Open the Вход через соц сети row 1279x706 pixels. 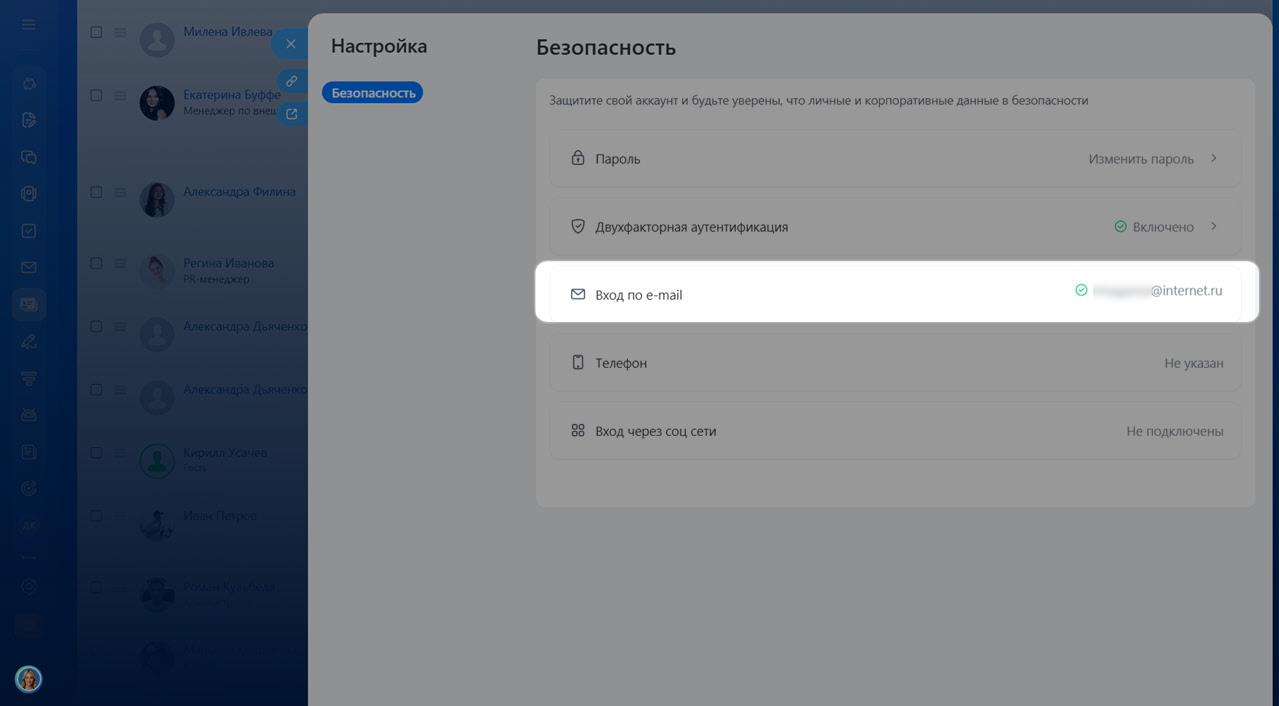[x=894, y=431]
